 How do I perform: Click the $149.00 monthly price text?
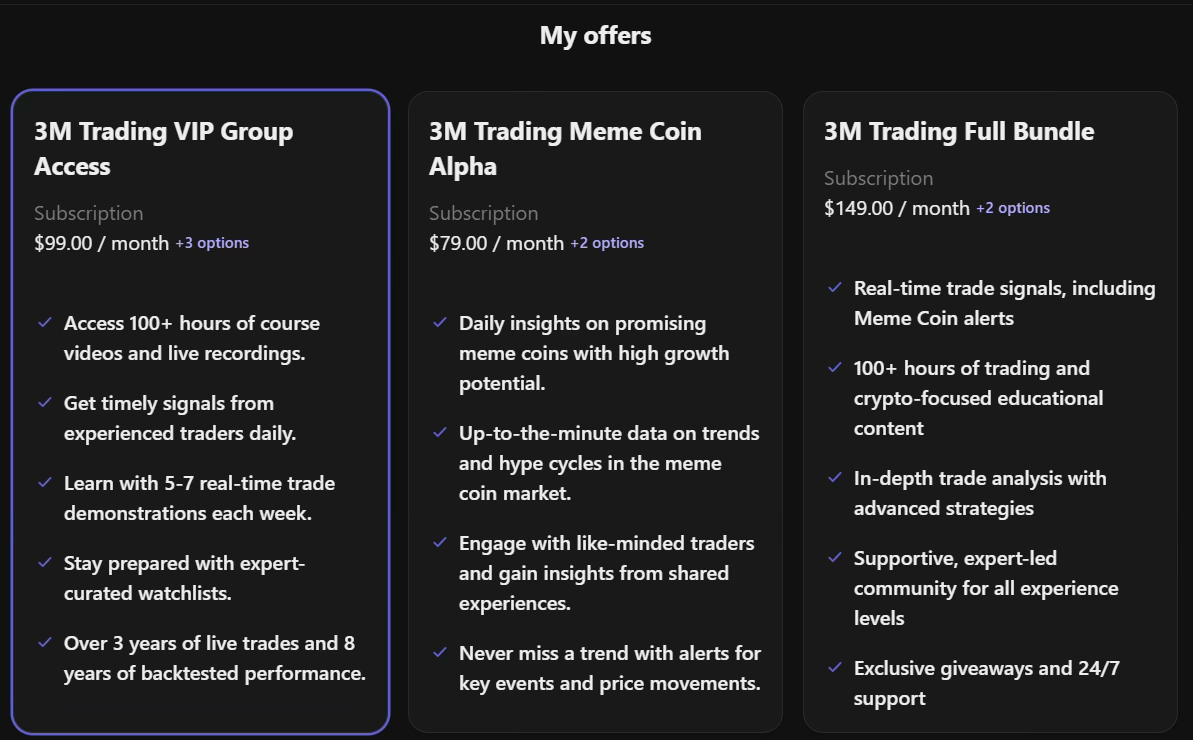pyautogui.click(x=894, y=207)
